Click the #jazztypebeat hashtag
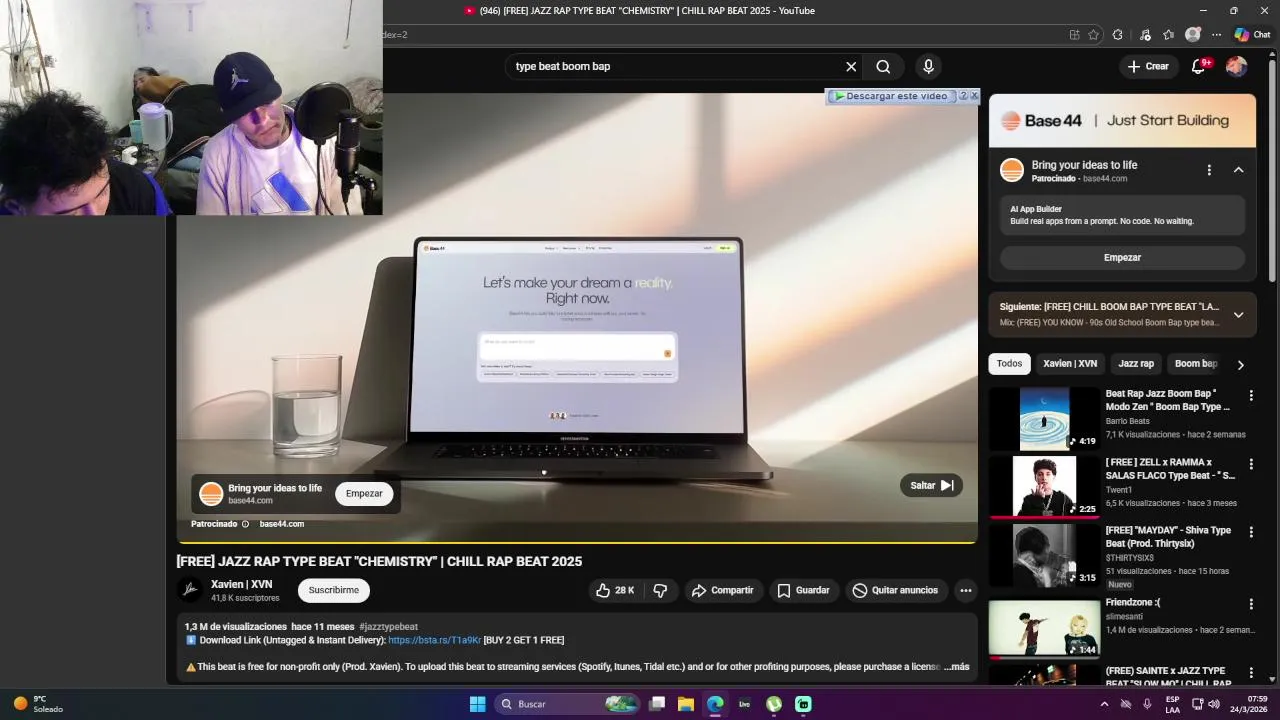Viewport: 1280px width, 720px height. [388, 627]
